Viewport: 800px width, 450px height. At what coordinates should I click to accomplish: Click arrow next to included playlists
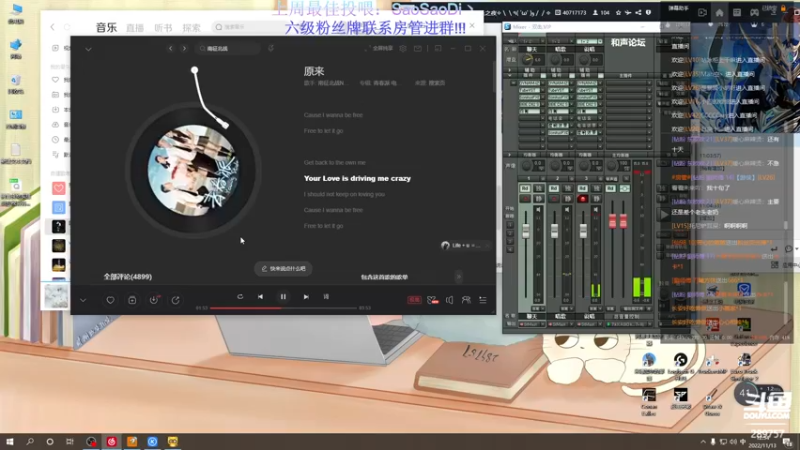point(459,277)
